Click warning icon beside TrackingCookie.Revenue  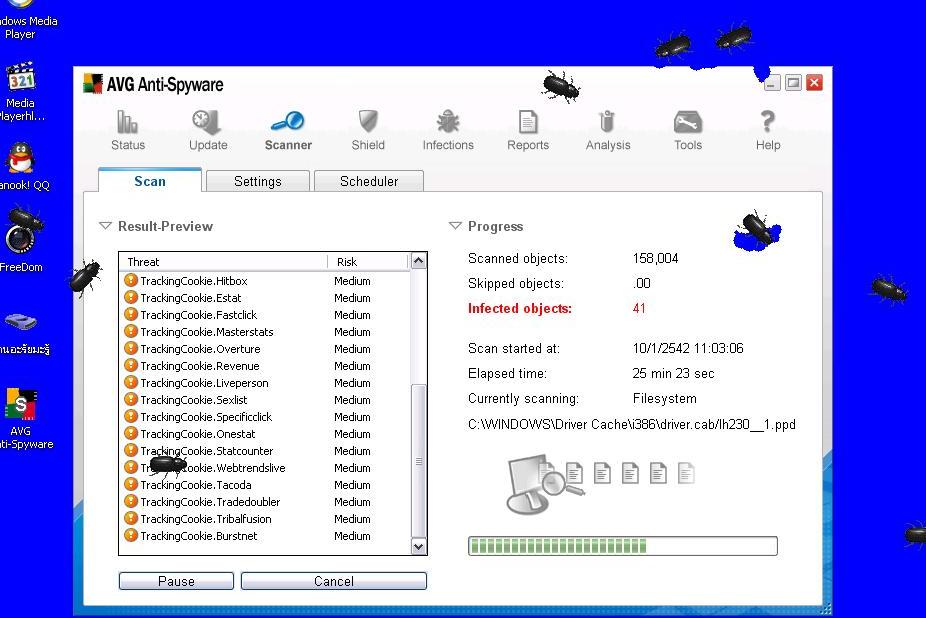pyautogui.click(x=131, y=366)
